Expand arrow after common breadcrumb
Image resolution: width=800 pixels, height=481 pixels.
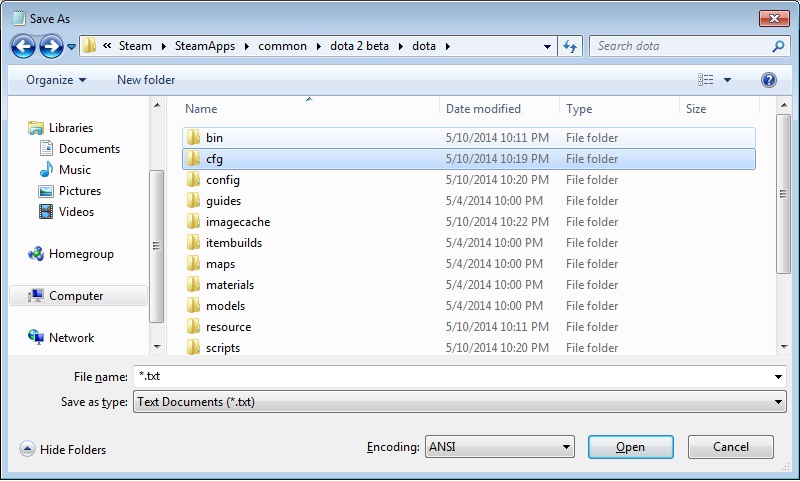coord(318,46)
